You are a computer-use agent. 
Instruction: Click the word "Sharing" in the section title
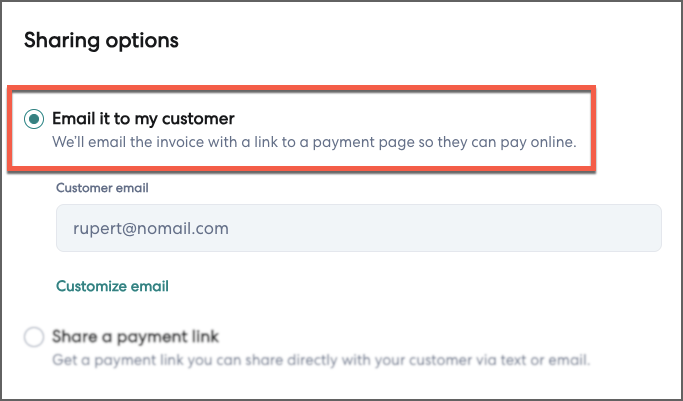coord(58,41)
